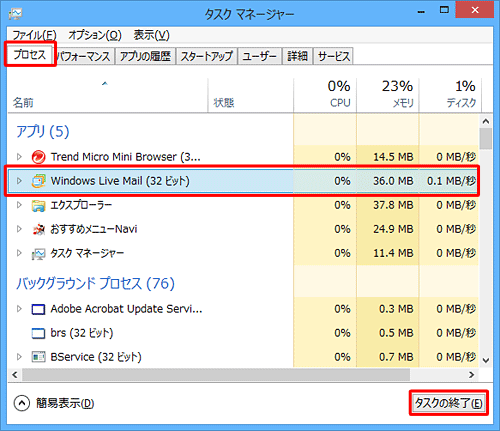Sort by the 名前 column header
The height and width of the screenshot is (431, 500).
[x=108, y=95]
